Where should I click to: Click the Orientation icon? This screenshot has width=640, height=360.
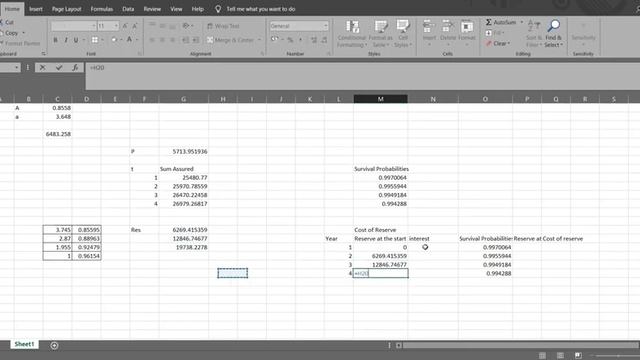click(186, 26)
